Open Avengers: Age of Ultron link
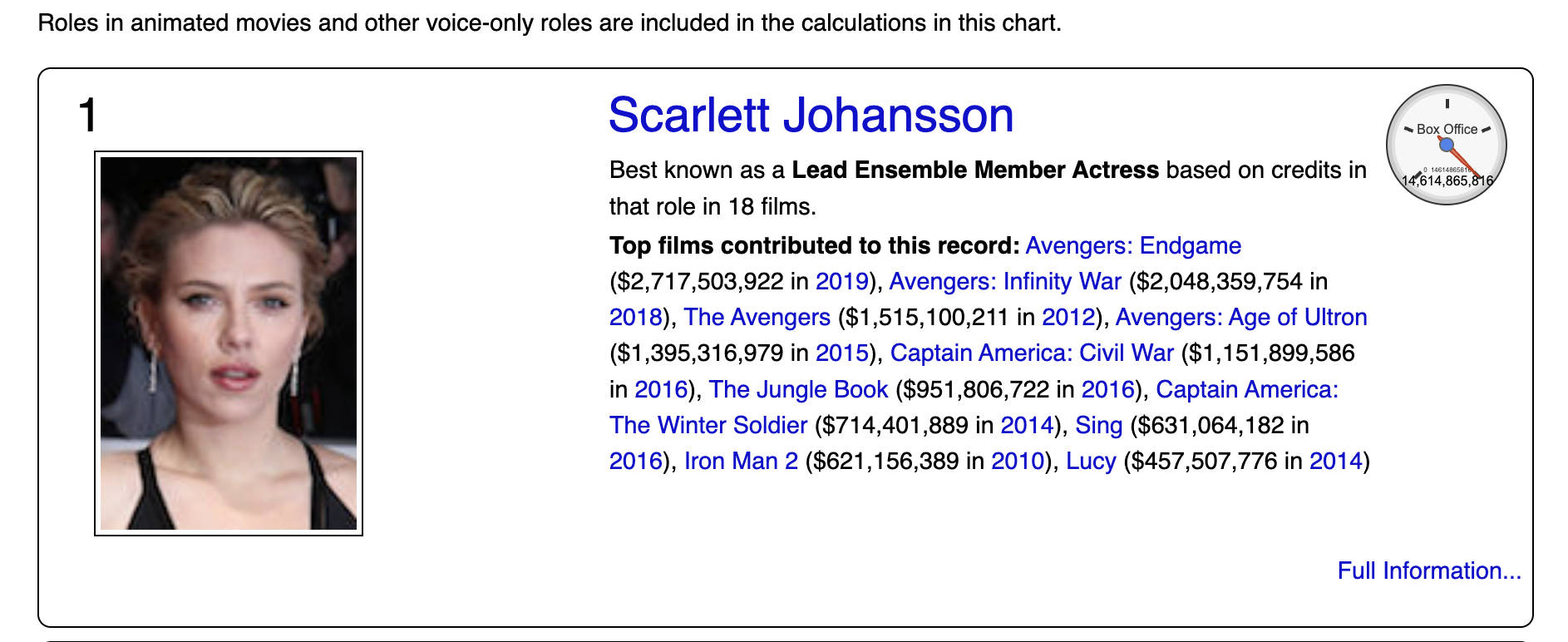Viewport: 1568px width, 642px height. (1241, 317)
